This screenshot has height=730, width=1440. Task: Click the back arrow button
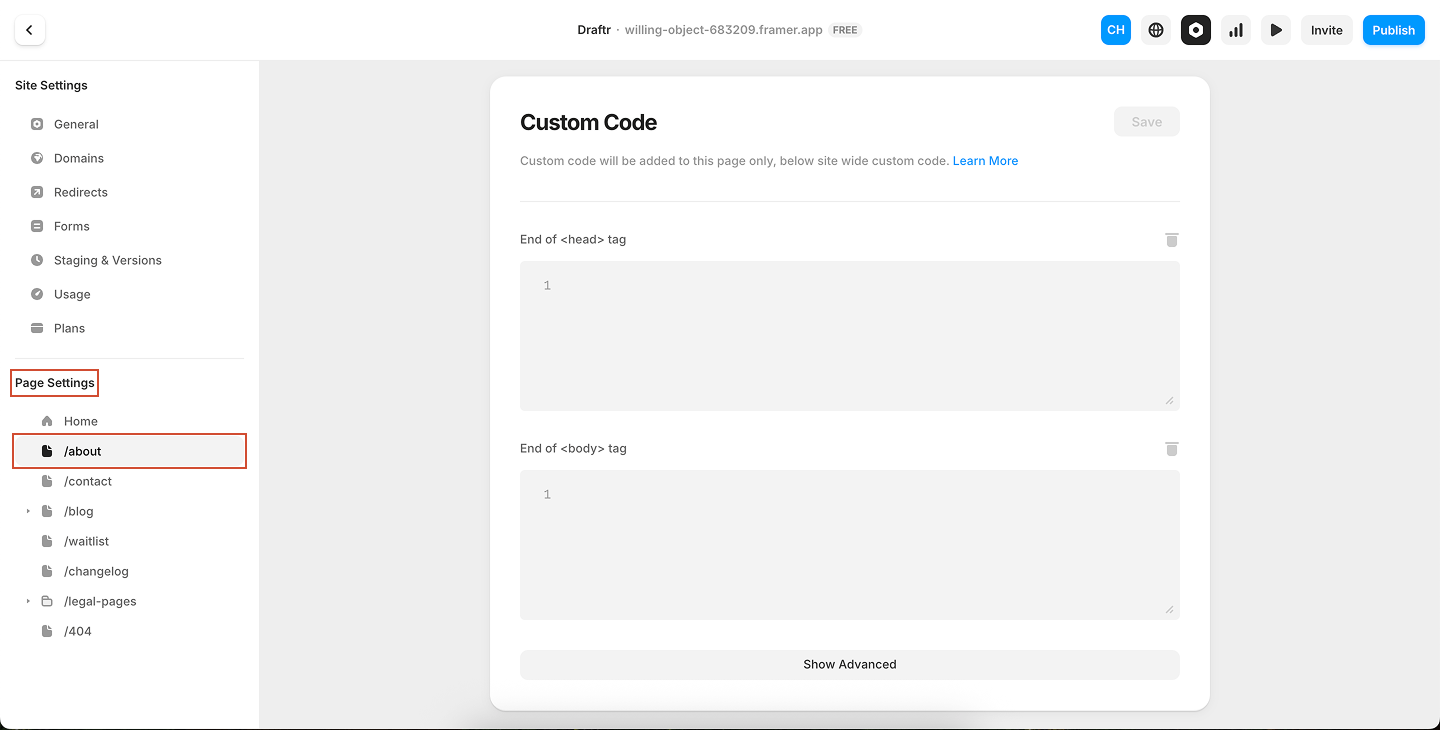[x=30, y=30]
